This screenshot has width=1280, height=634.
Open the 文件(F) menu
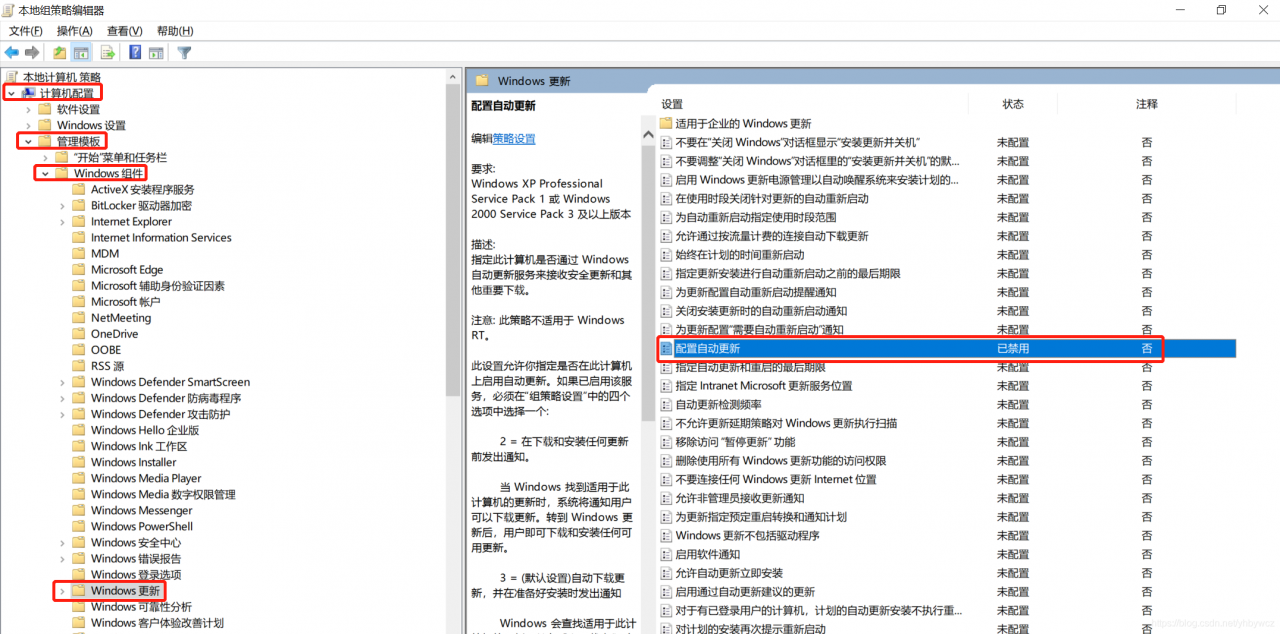(25, 31)
